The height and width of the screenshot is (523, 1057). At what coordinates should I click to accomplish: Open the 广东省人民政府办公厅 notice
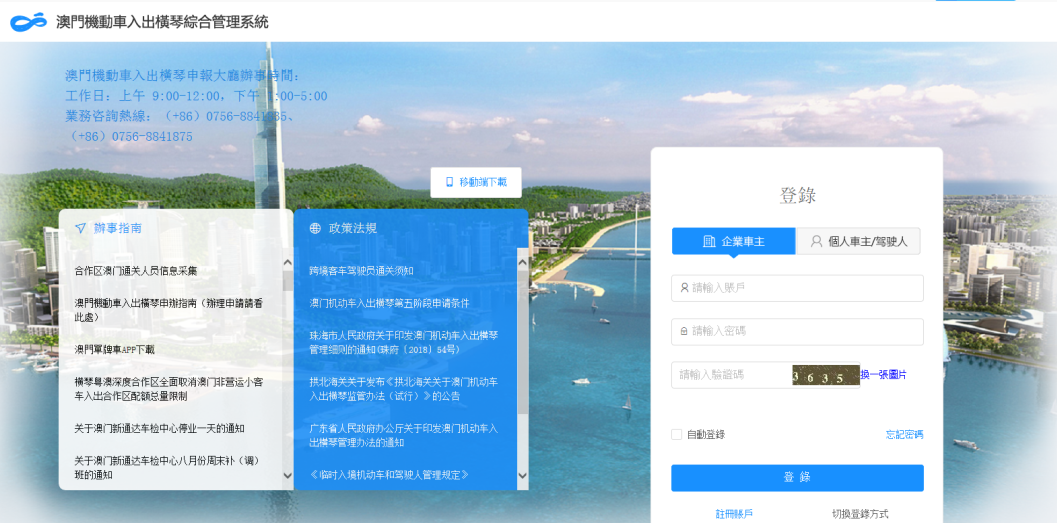click(x=404, y=435)
